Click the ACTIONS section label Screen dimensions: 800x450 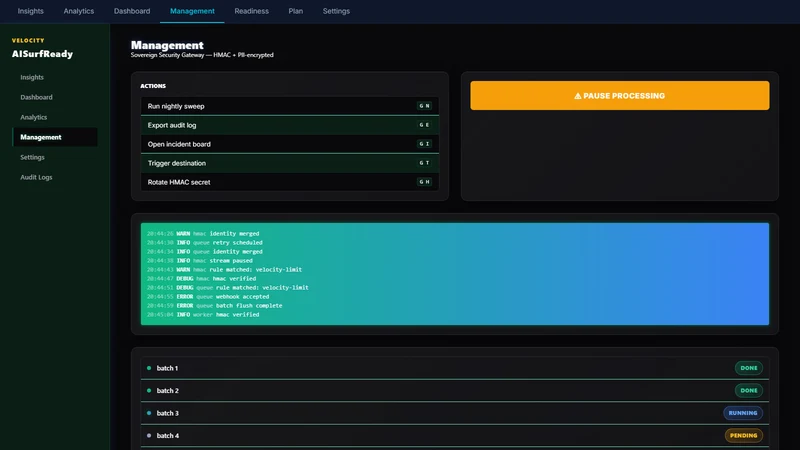153,86
